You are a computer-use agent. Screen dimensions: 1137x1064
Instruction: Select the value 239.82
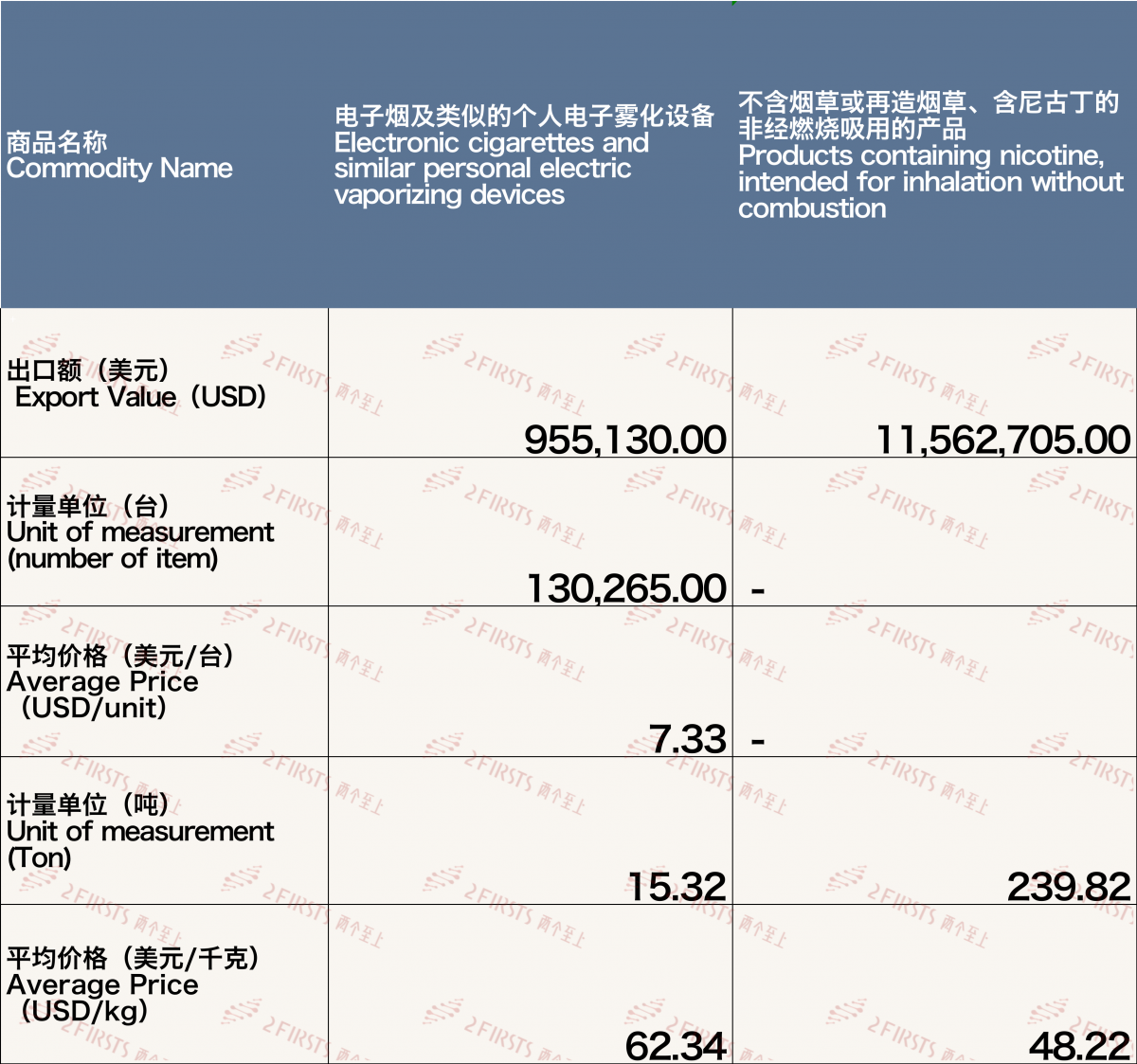(x=1069, y=887)
